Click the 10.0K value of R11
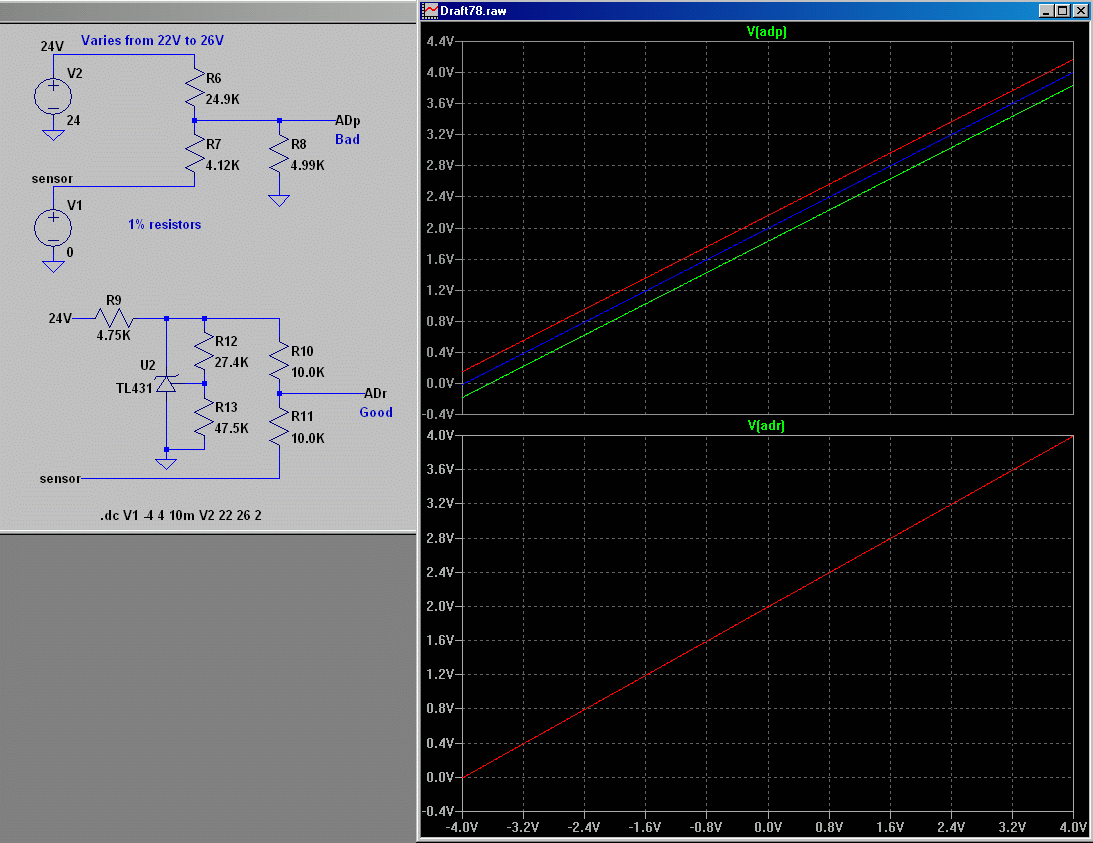1093x843 pixels. pyautogui.click(x=307, y=438)
